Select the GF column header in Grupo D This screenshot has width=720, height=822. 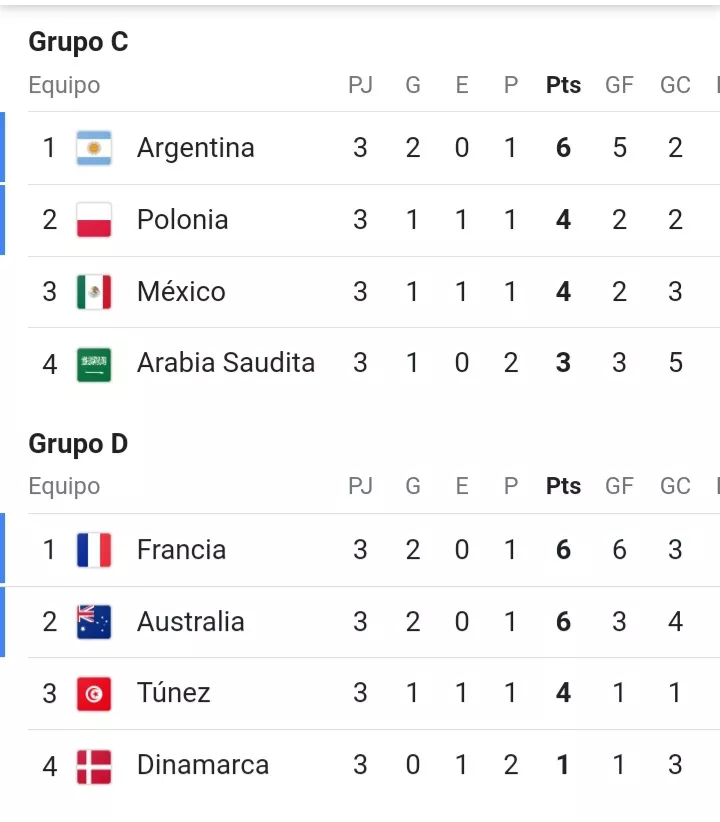tap(619, 486)
